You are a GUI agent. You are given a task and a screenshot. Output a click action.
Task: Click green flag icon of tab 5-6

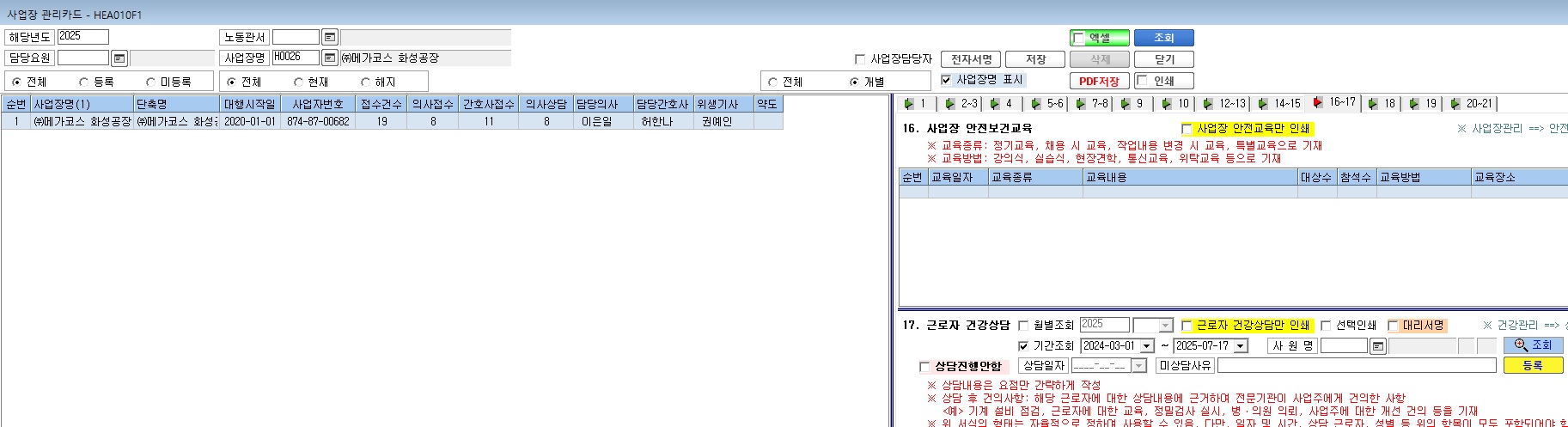coord(1036,104)
